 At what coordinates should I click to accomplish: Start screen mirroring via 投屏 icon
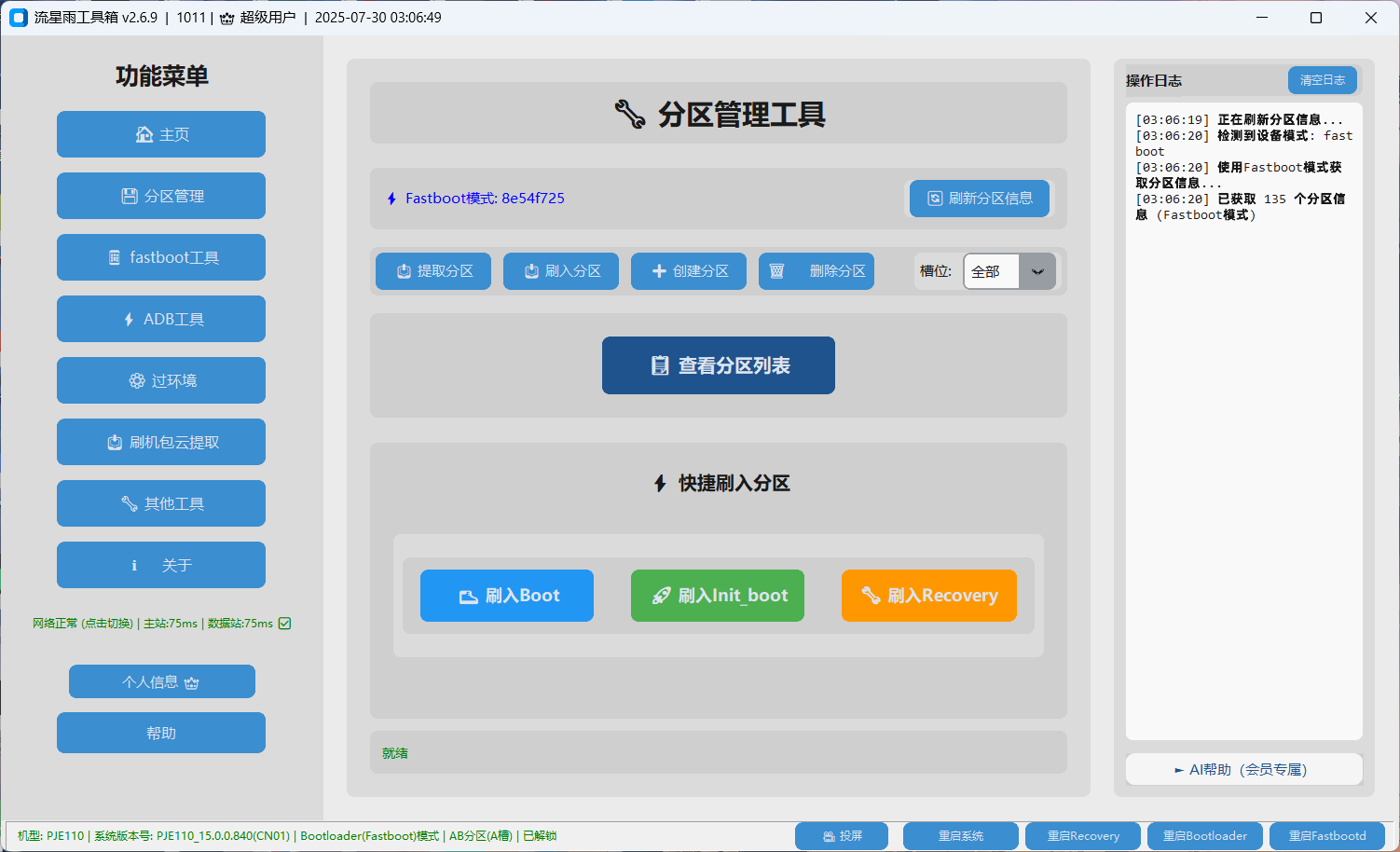click(x=828, y=835)
